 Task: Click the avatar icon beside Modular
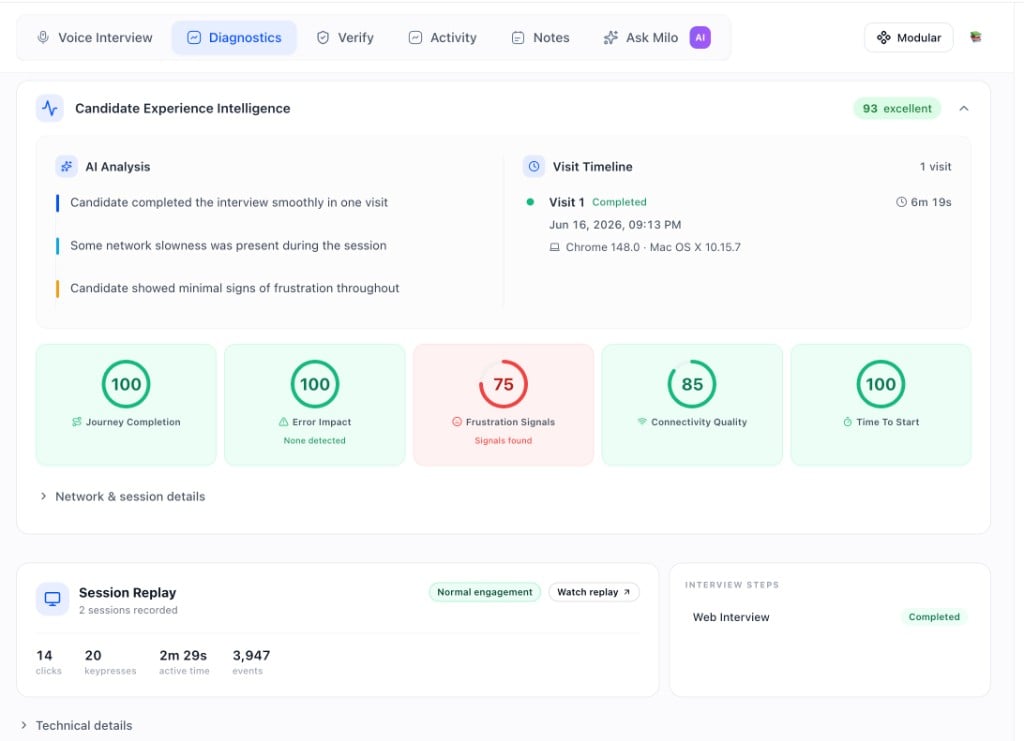pyautogui.click(x=976, y=37)
